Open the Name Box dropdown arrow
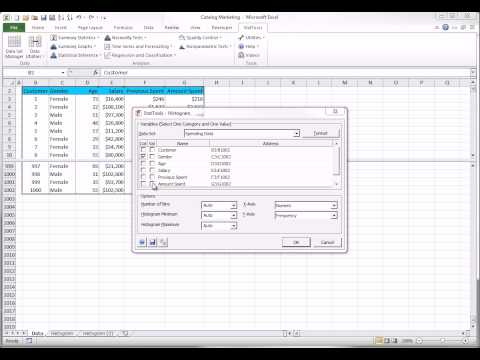480x360 pixels. [63, 72]
